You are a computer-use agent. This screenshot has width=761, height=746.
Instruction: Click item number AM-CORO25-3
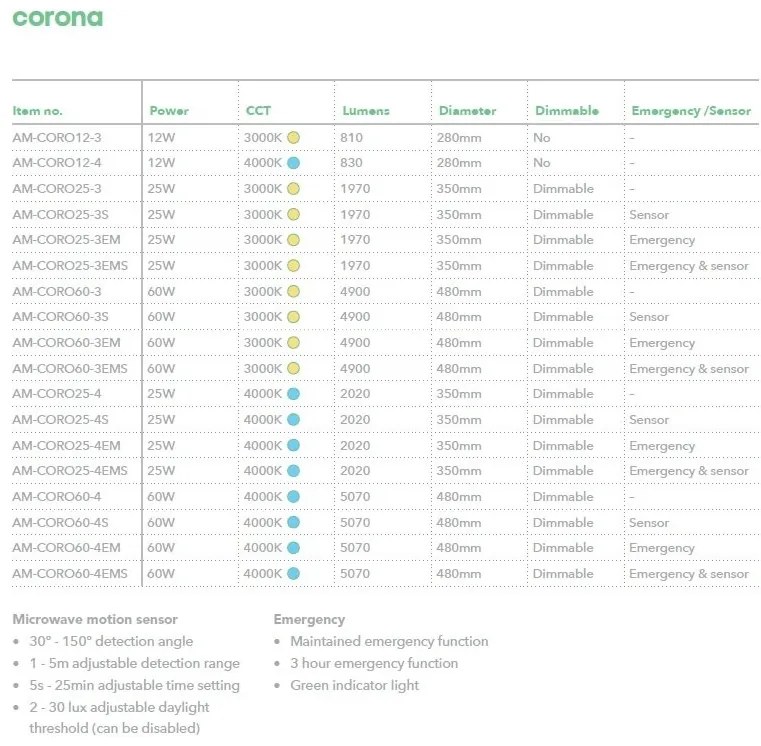coord(57,188)
